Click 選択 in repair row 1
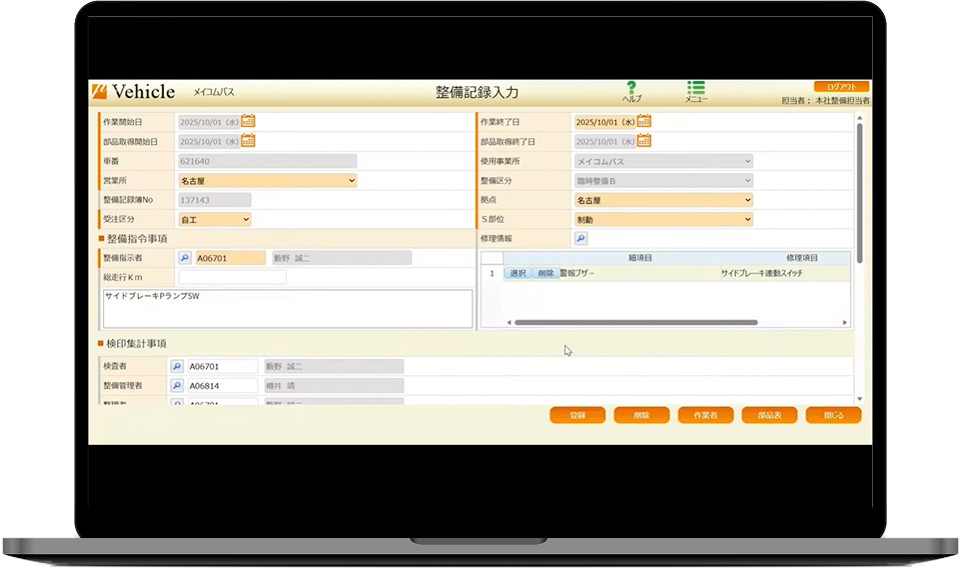Screen dimensions: 960x570 pyautogui.click(x=517, y=273)
